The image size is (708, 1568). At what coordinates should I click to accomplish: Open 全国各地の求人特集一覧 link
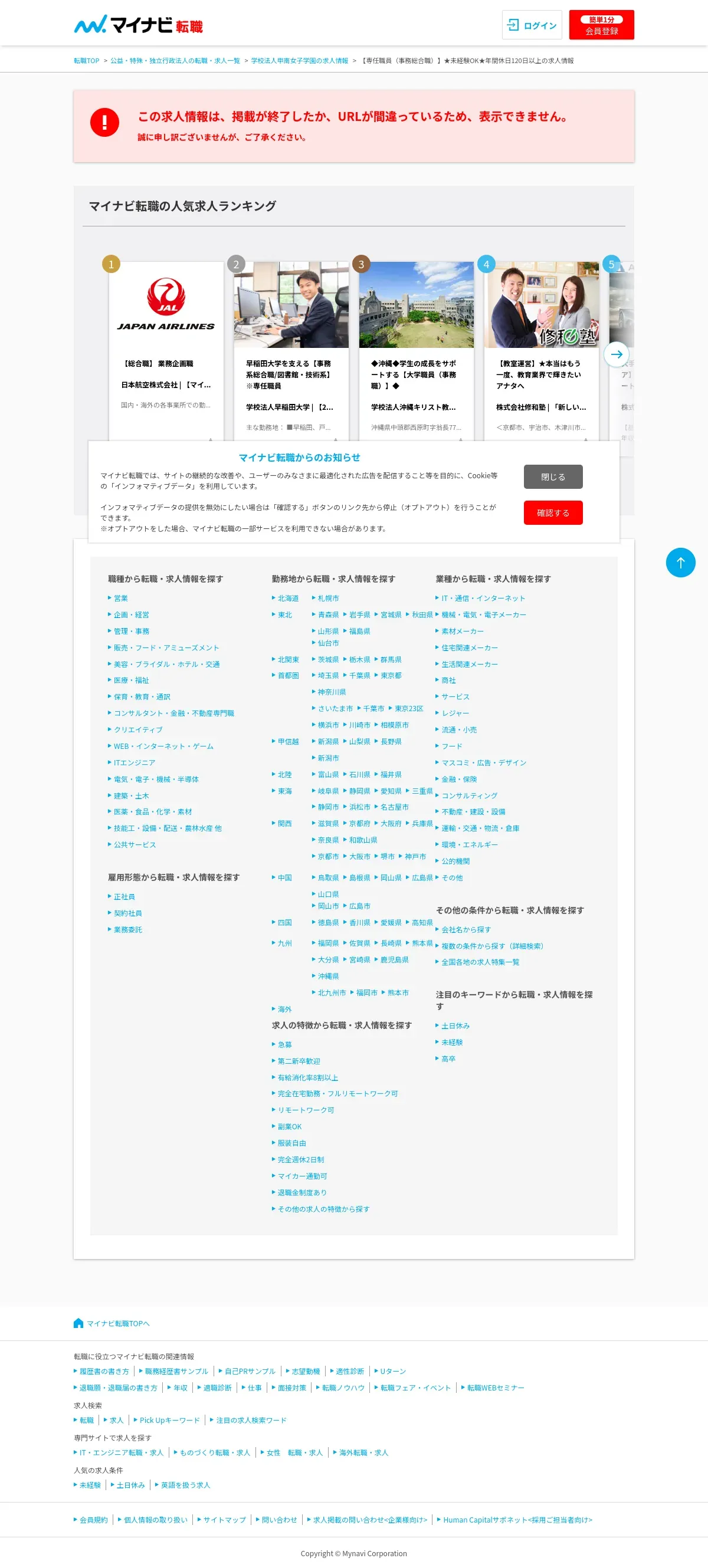pos(480,962)
